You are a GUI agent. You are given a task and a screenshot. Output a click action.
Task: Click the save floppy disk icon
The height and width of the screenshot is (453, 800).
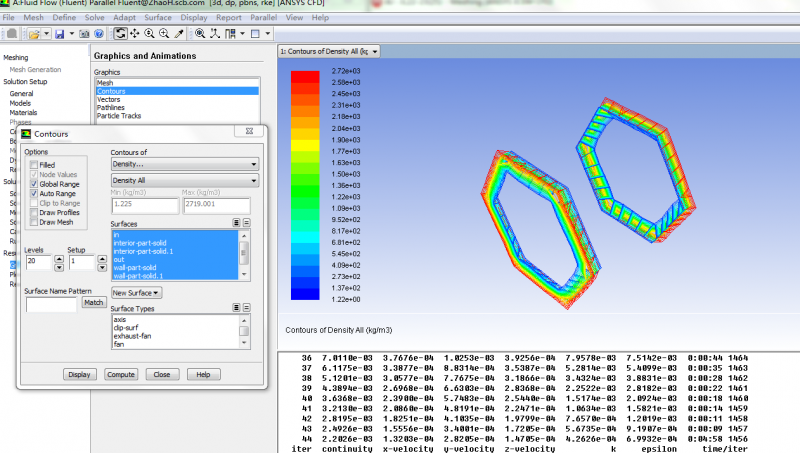(59, 34)
